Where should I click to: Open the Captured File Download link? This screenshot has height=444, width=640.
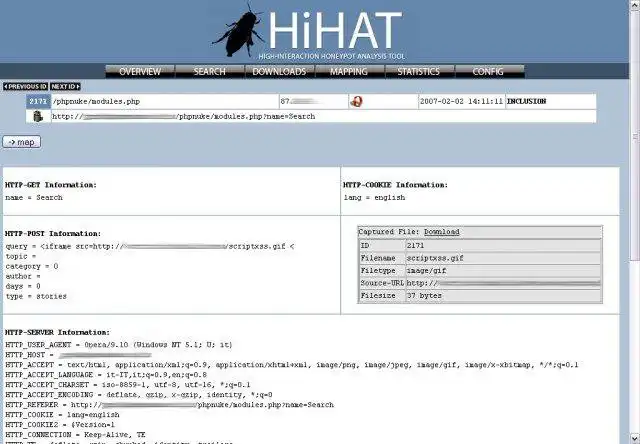(442, 232)
